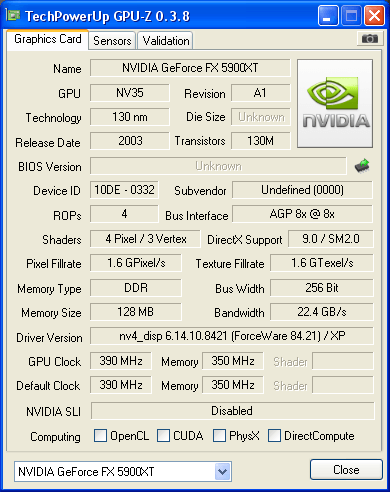
Task: Check the PhysX checkbox
Action: click(x=219, y=435)
